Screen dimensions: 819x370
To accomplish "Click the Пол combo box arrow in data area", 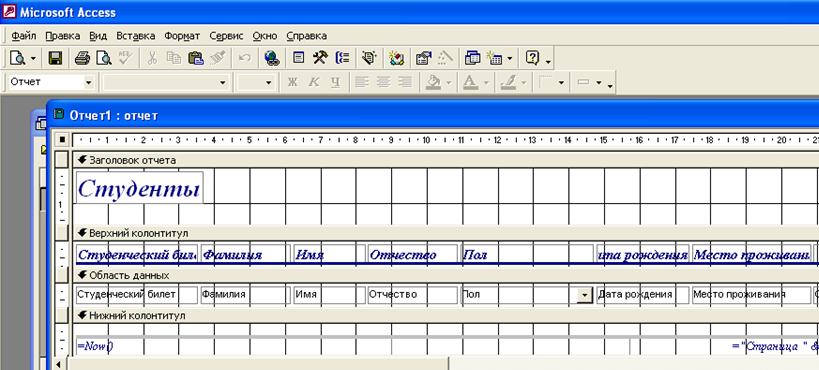I will coord(584,295).
